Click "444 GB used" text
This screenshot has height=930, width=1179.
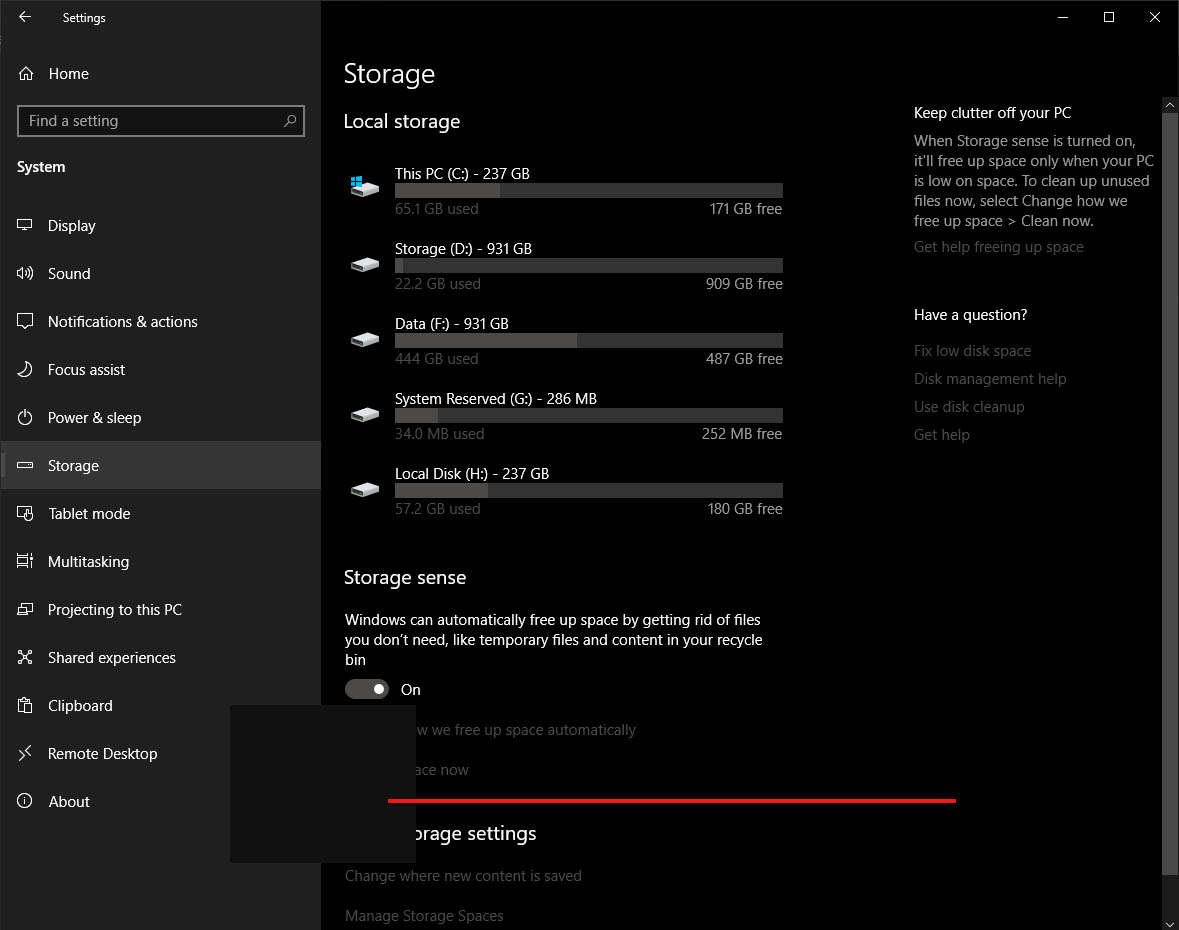click(x=436, y=359)
